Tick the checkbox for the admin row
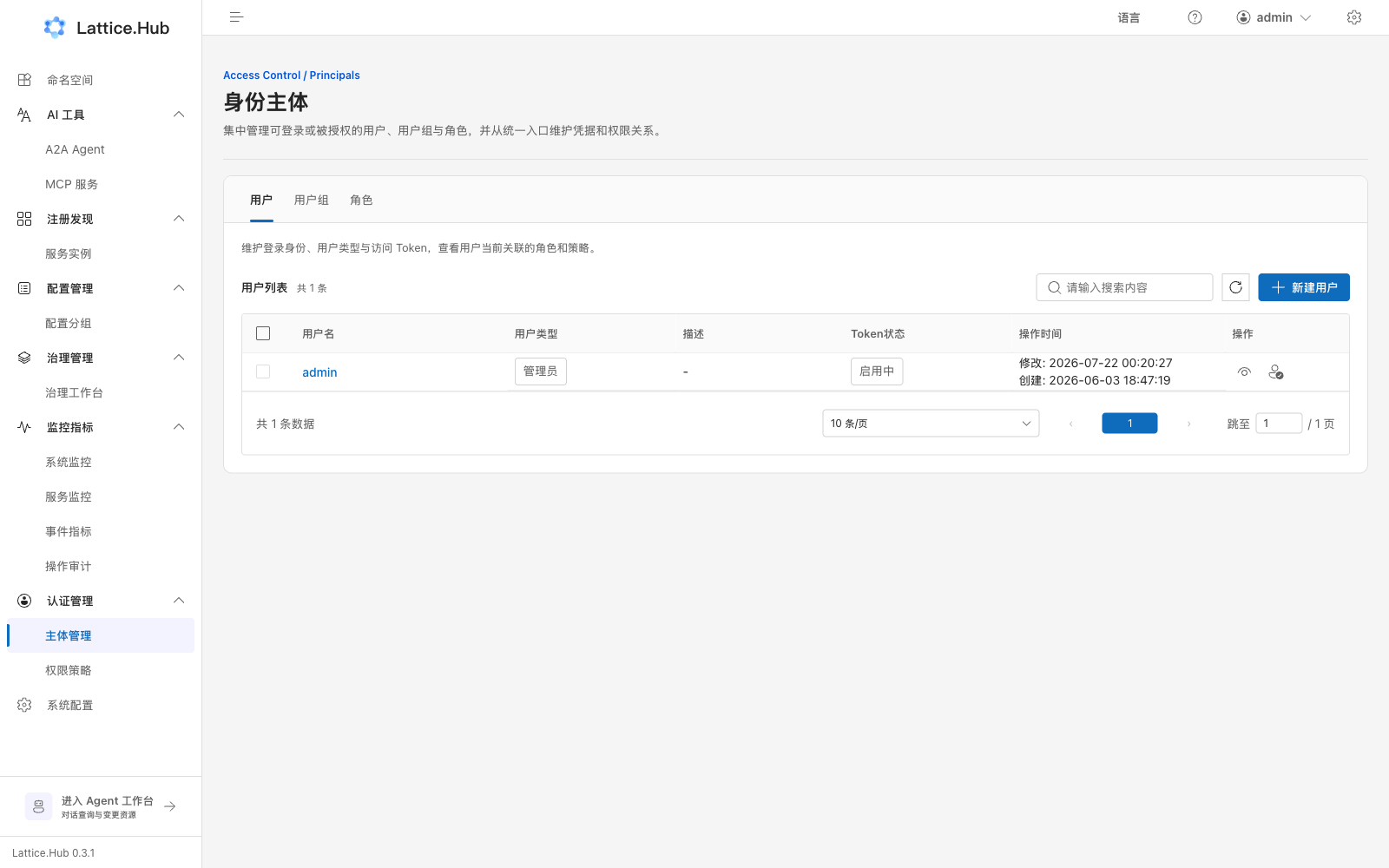Viewport: 1389px width, 868px height. [x=263, y=372]
